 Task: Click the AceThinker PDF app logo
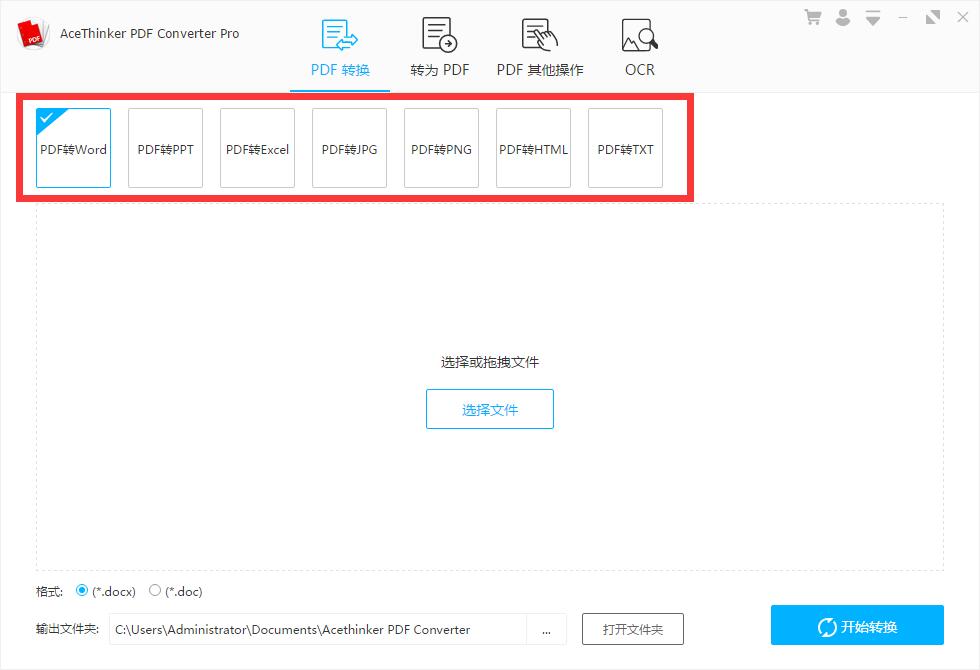33,33
